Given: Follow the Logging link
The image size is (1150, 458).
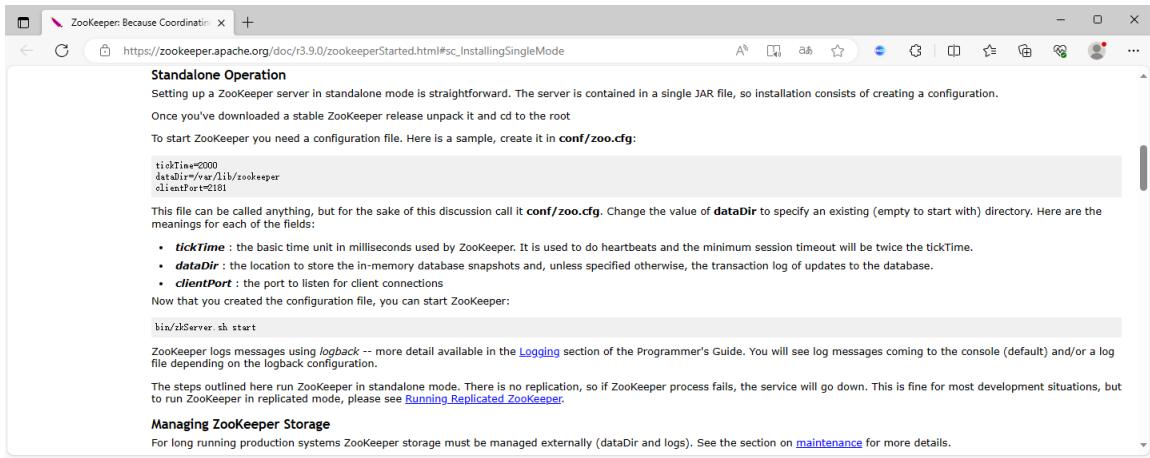Looking at the screenshot, I should pyautogui.click(x=539, y=352).
